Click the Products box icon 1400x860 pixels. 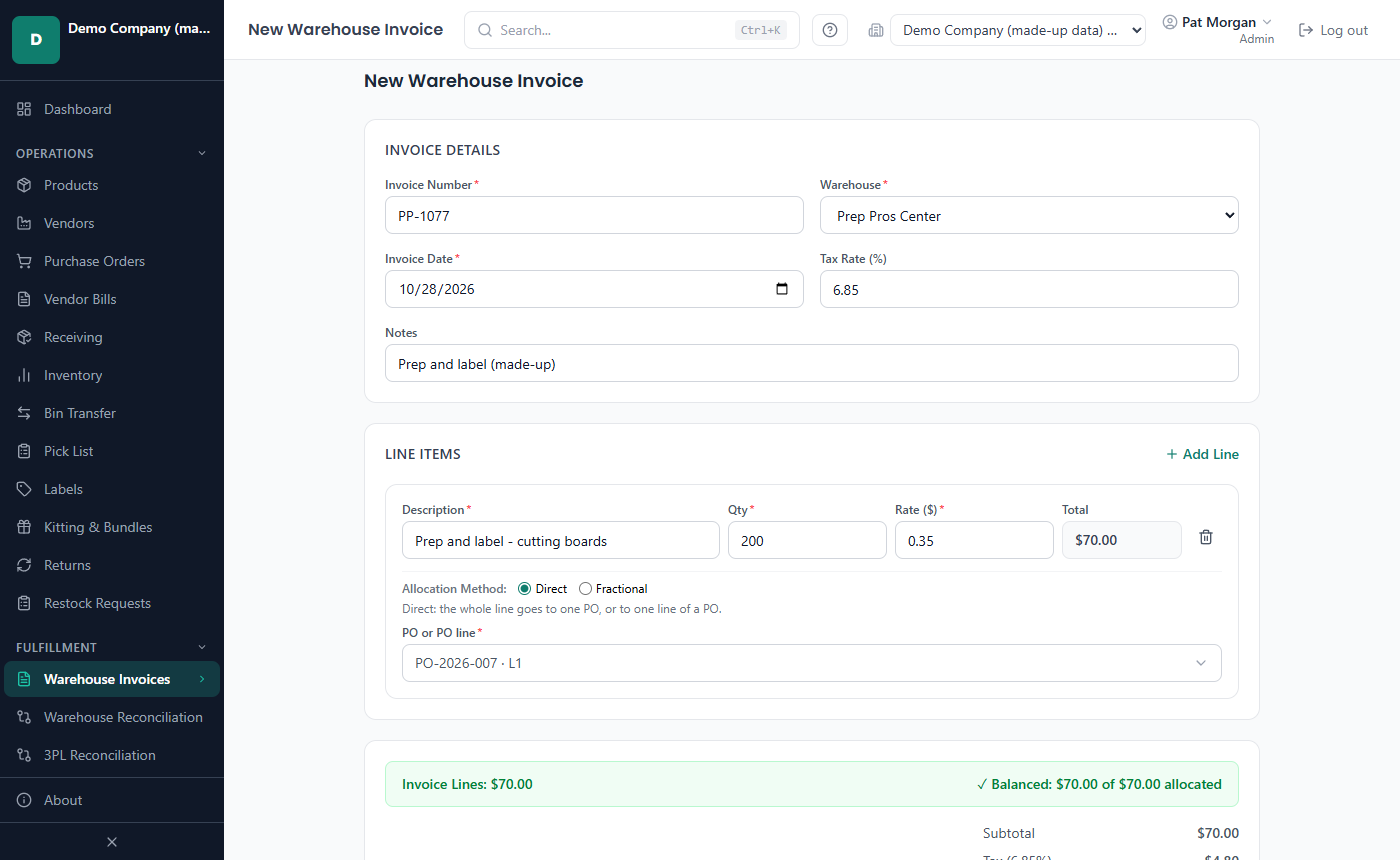click(x=24, y=185)
